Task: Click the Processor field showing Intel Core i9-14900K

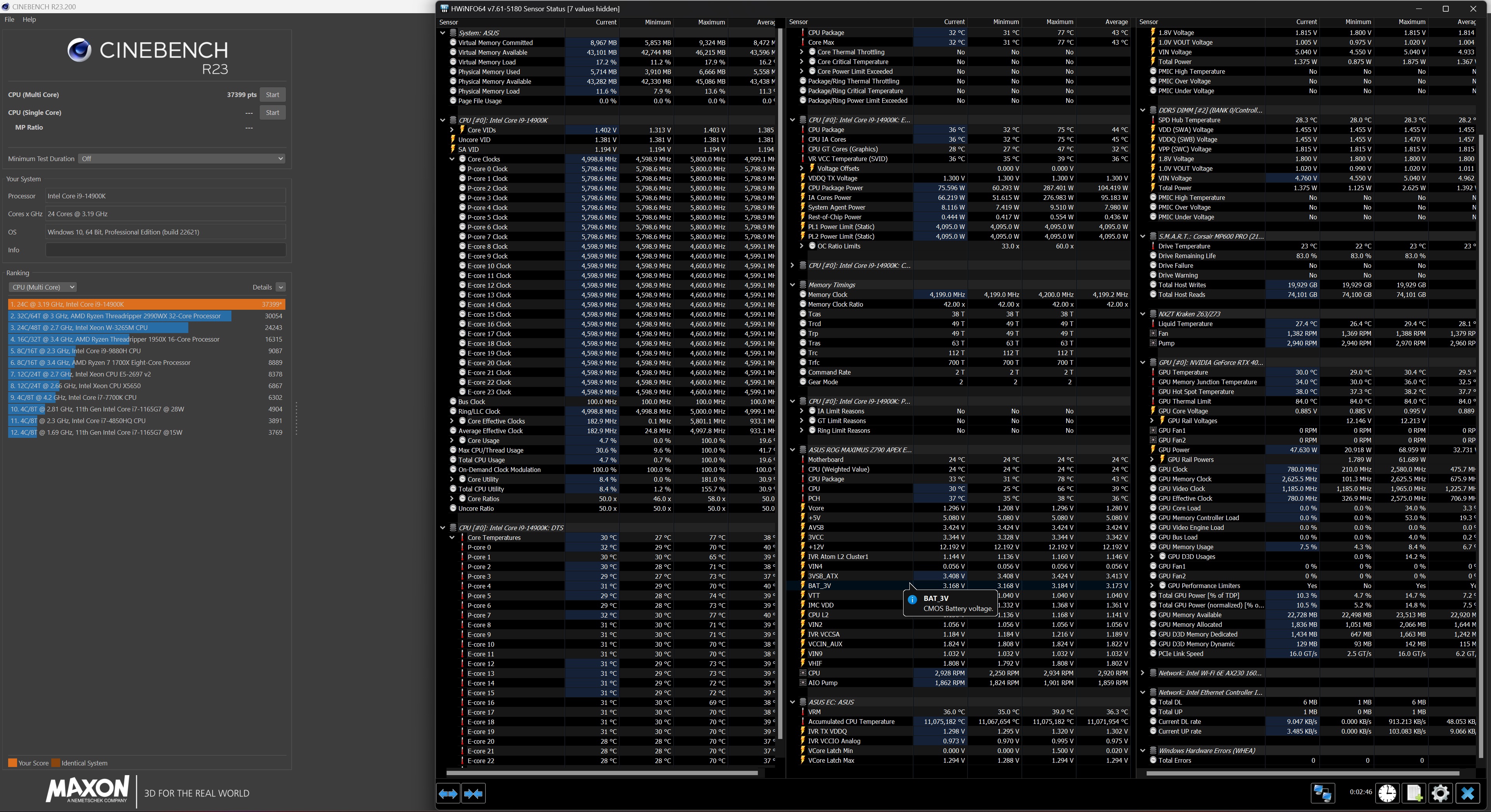Action: click(x=165, y=196)
